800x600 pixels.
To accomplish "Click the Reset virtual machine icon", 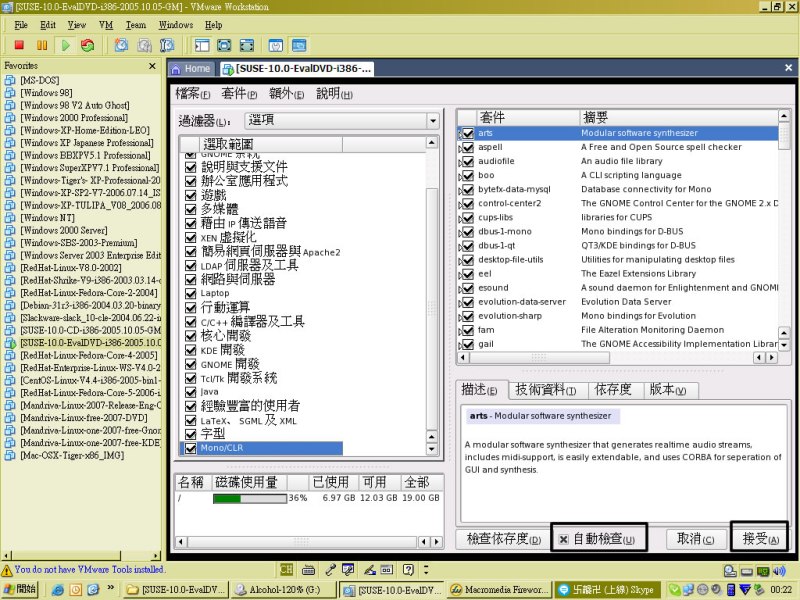I will [x=88, y=45].
